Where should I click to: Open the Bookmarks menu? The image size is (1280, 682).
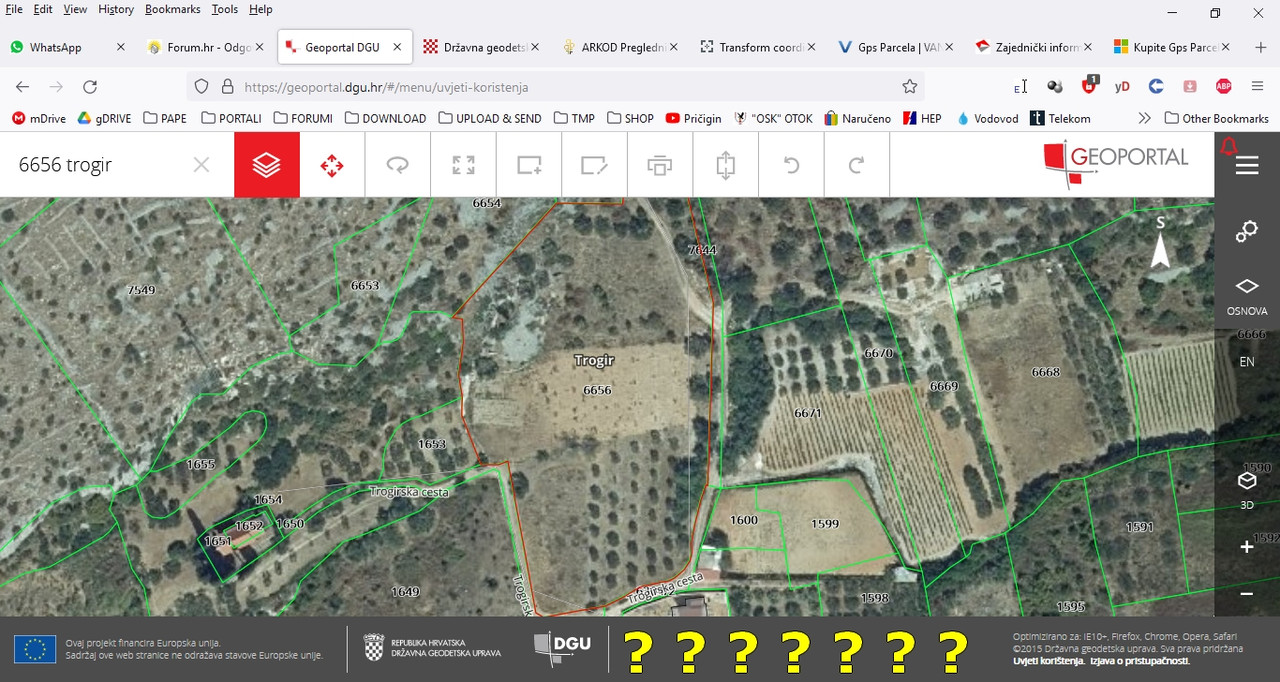[x=172, y=9]
